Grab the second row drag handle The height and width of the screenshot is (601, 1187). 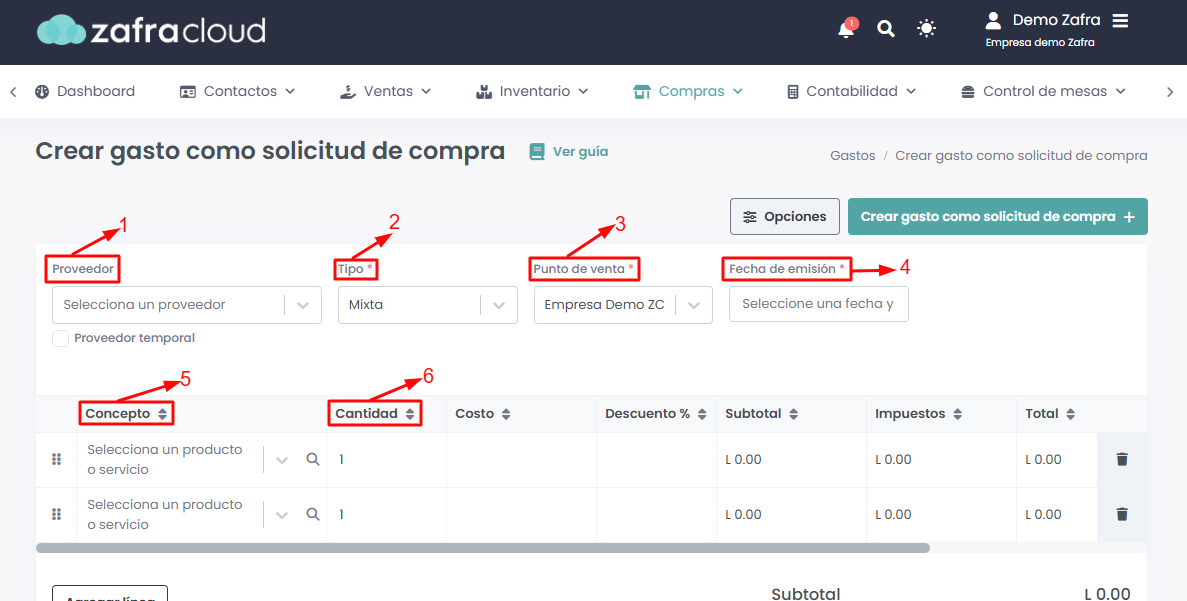(56, 515)
